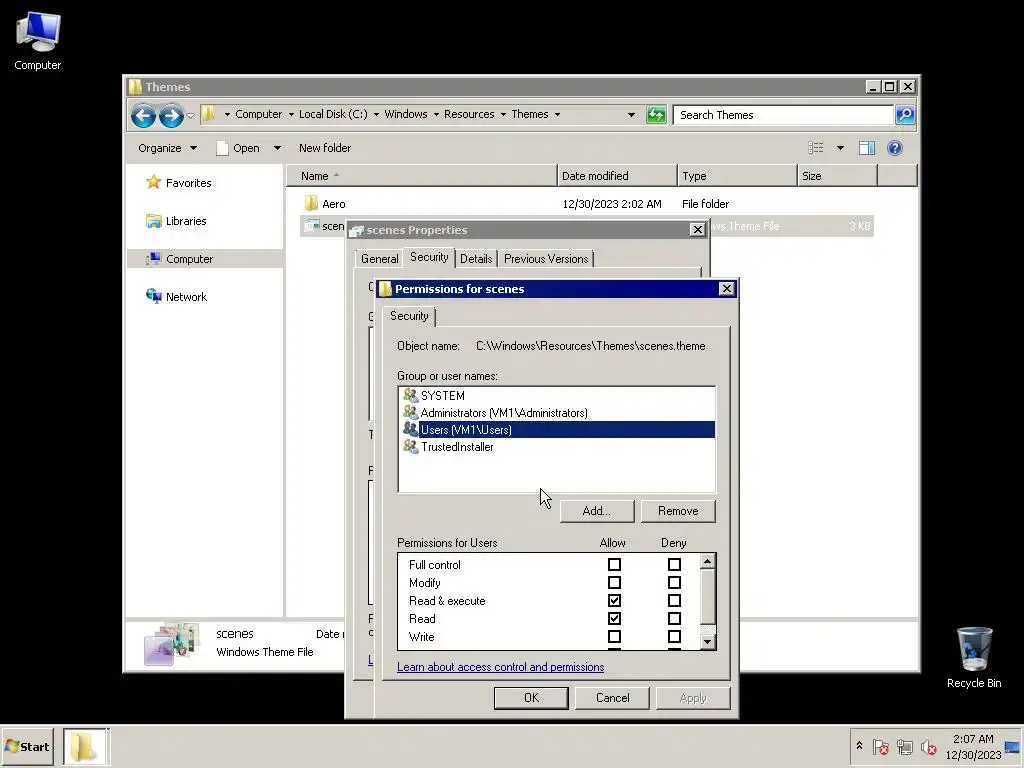Allow Write permission for Users
1024x768 pixels.
pyautogui.click(x=614, y=637)
